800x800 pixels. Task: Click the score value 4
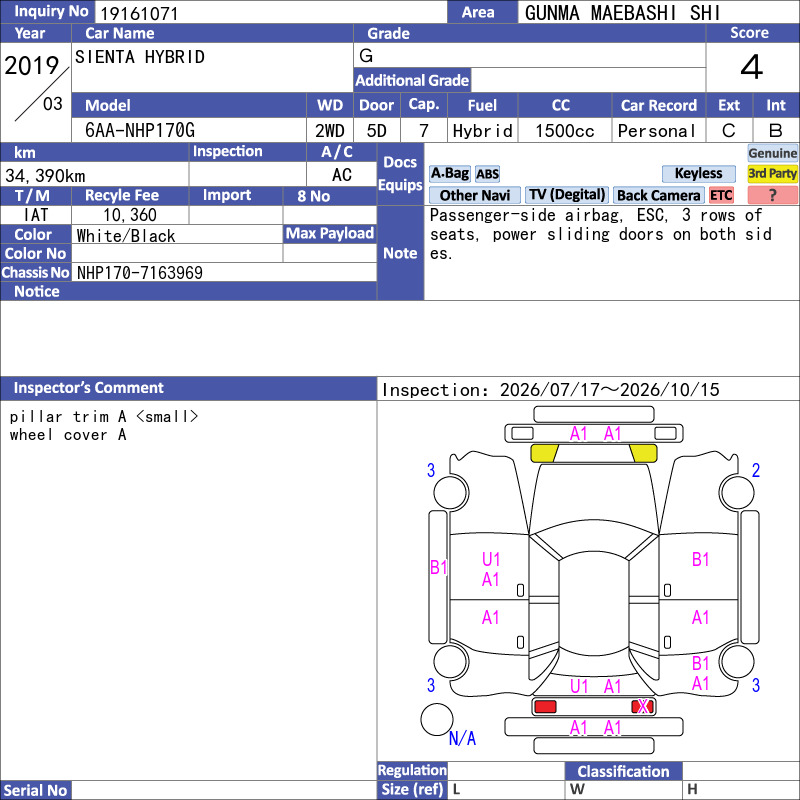coord(752,67)
